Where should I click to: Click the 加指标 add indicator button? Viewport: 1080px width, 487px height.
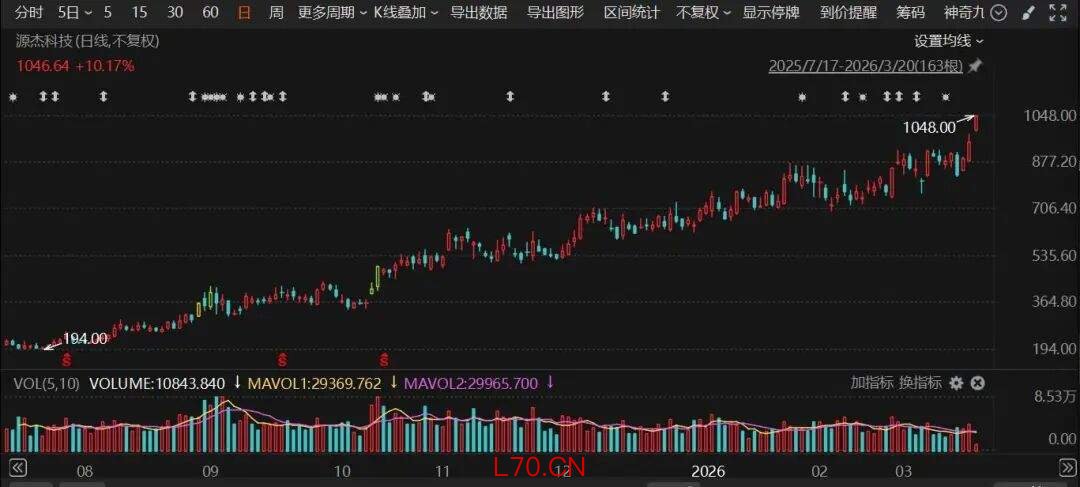(869, 383)
